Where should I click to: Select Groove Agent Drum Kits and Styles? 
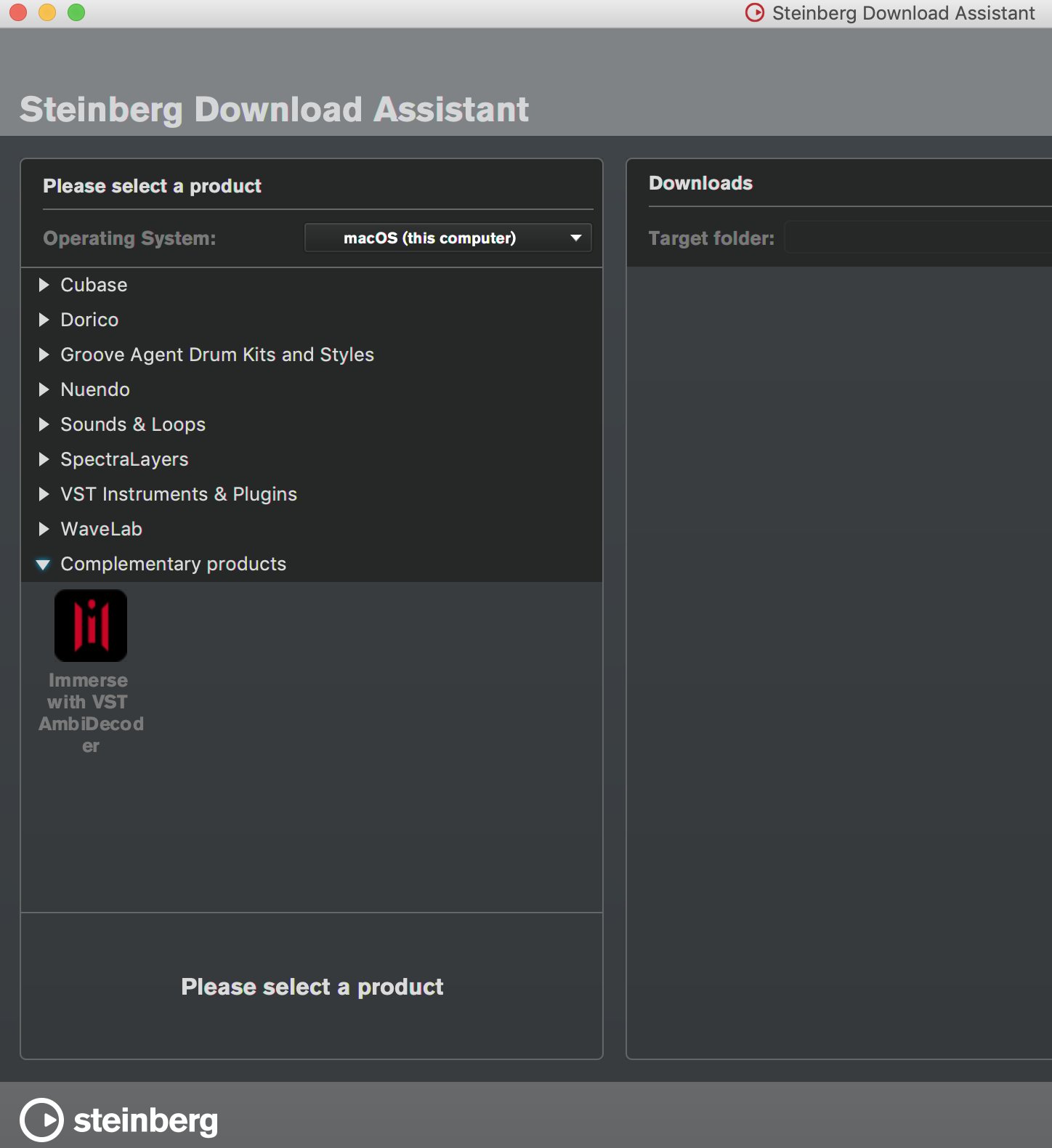pos(312,355)
